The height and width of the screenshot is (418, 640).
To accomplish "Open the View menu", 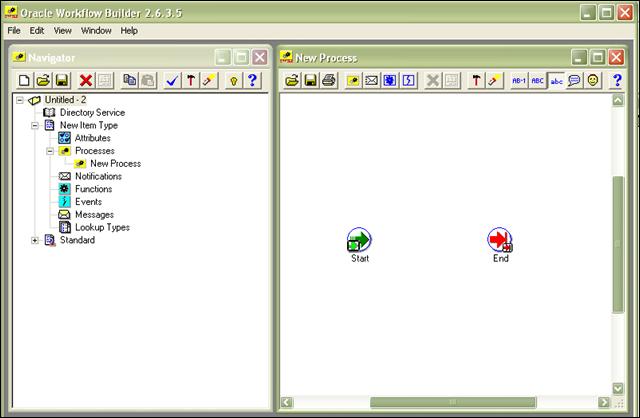I will pos(62,31).
